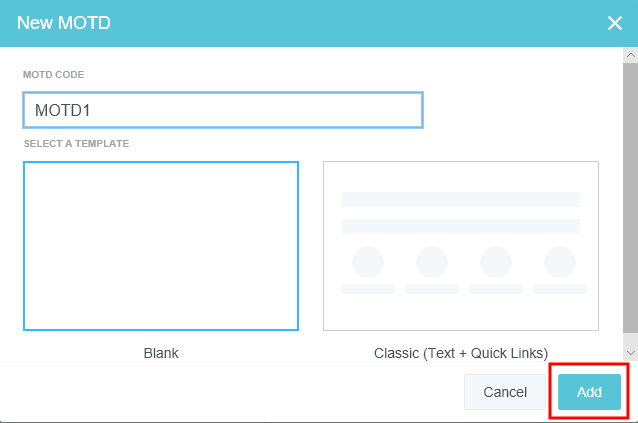Image resolution: width=638 pixels, height=423 pixels.
Task: Close the New MOTD dialog
Action: point(614,23)
